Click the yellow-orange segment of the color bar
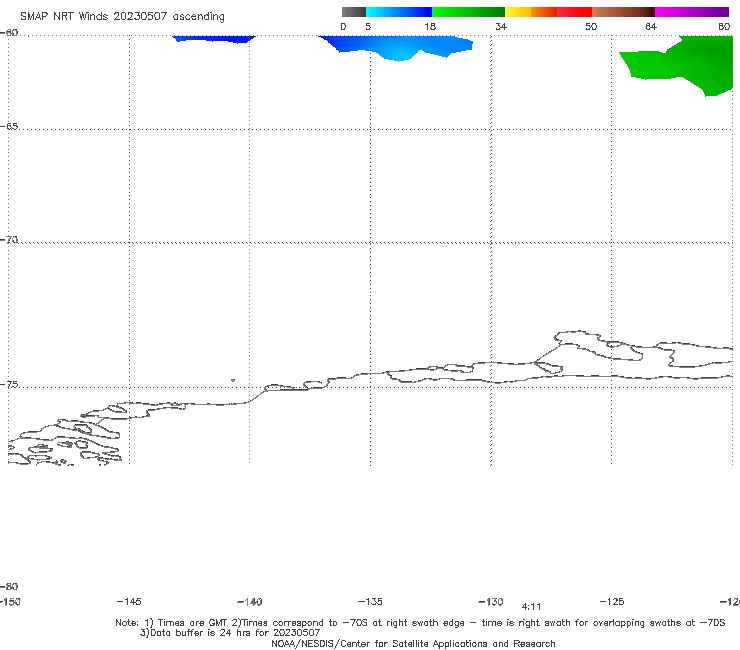Viewport: 740px width, 650px height. pyautogui.click(x=531, y=12)
